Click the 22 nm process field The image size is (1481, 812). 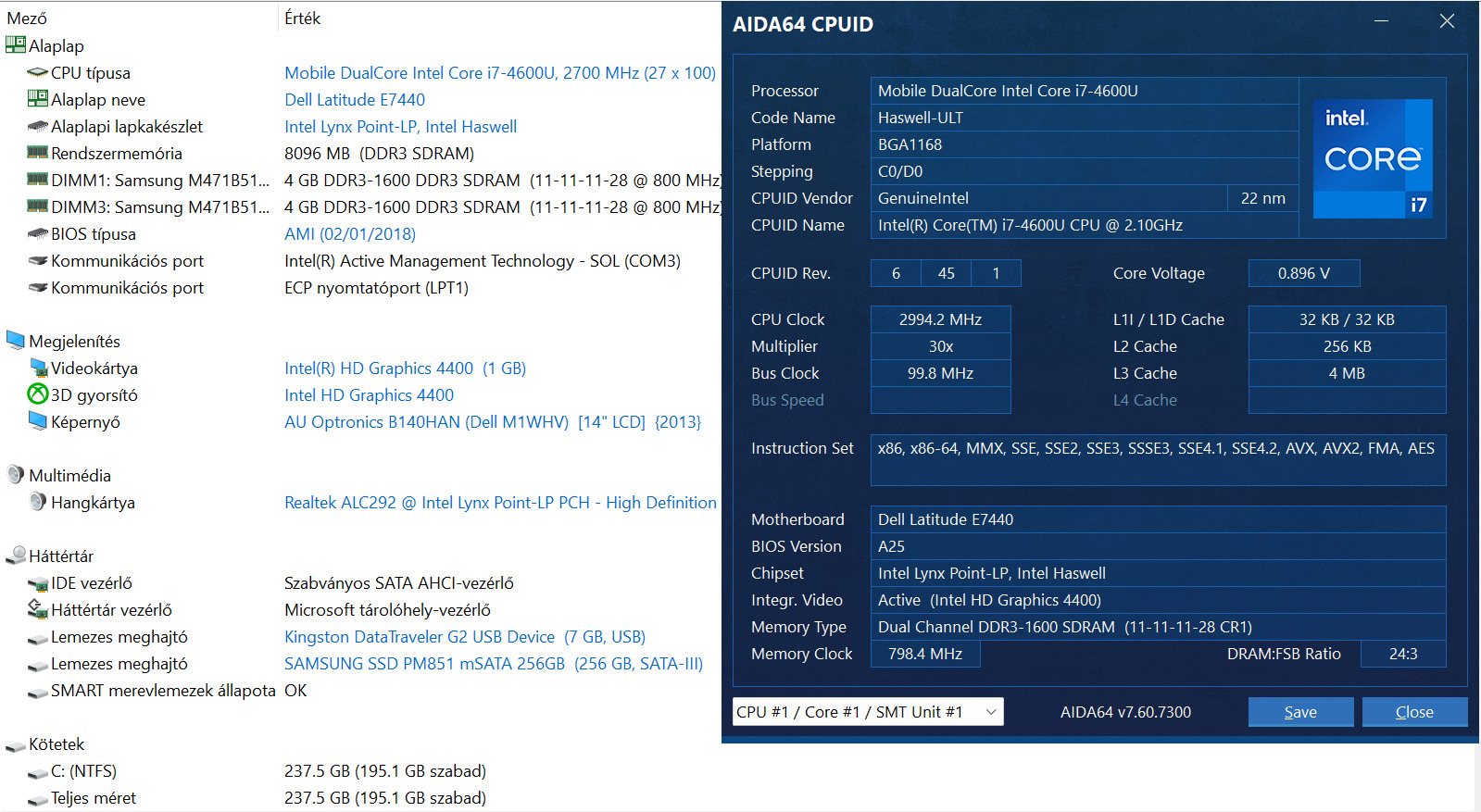[1262, 198]
